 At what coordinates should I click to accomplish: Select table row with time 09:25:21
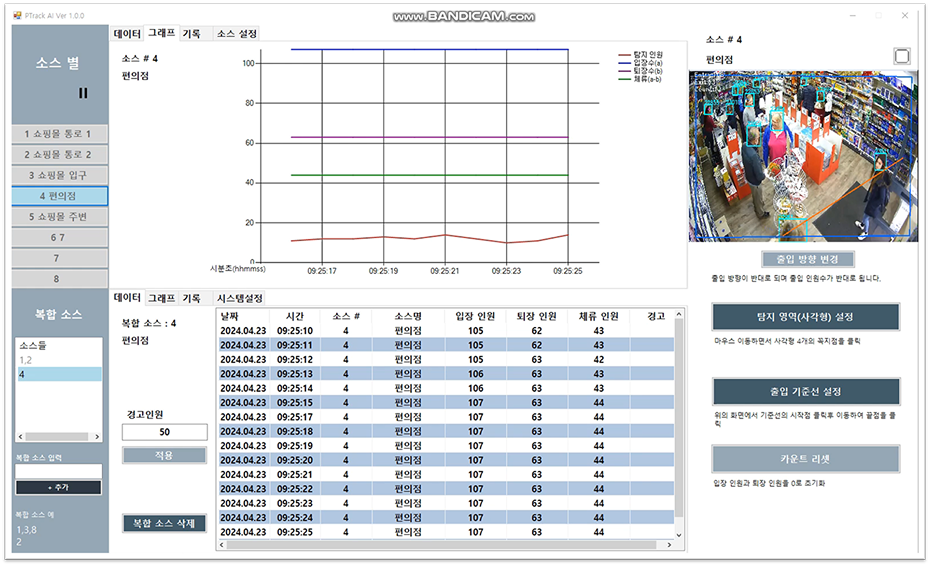coord(446,475)
